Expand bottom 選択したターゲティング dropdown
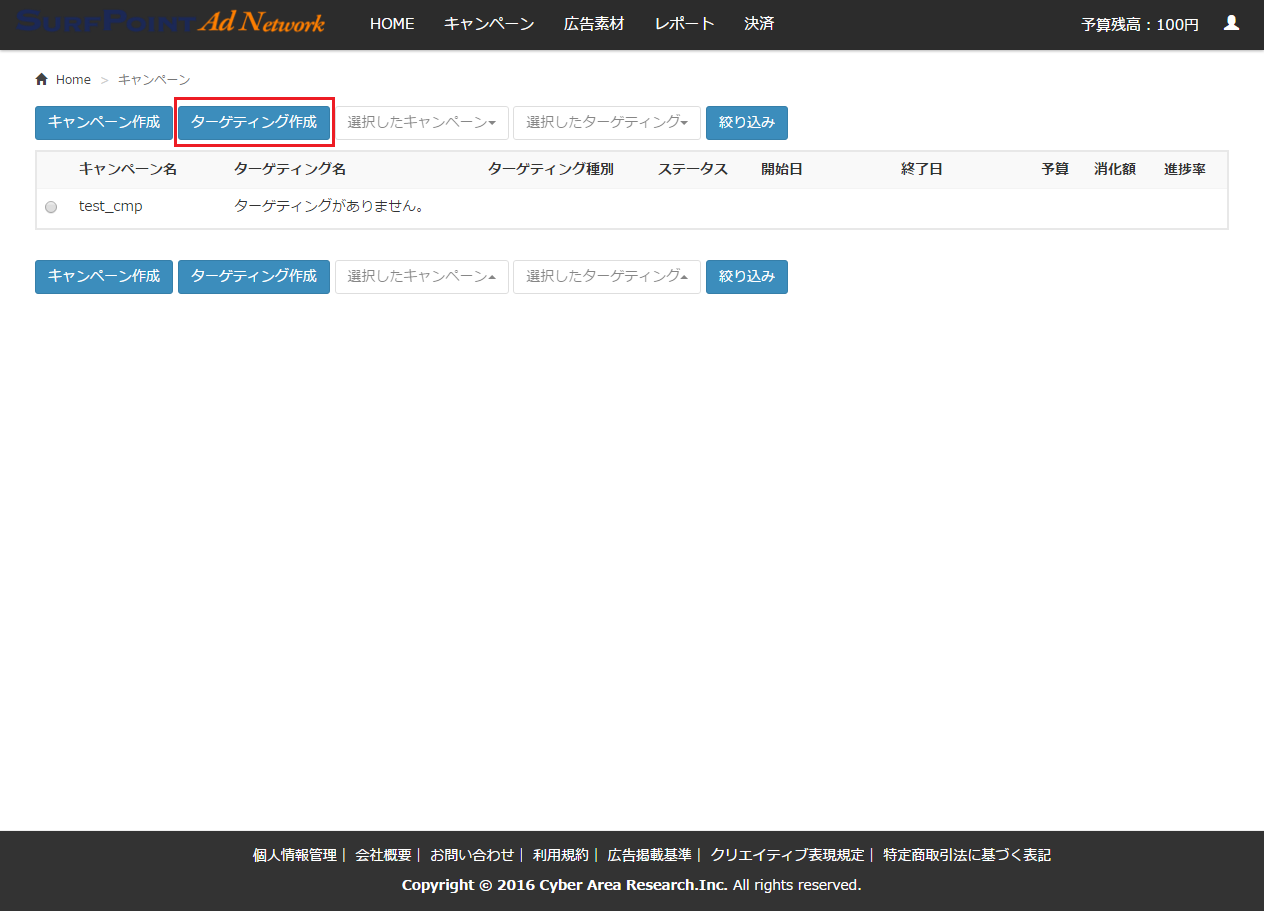Image resolution: width=1264 pixels, height=911 pixels. [606, 277]
